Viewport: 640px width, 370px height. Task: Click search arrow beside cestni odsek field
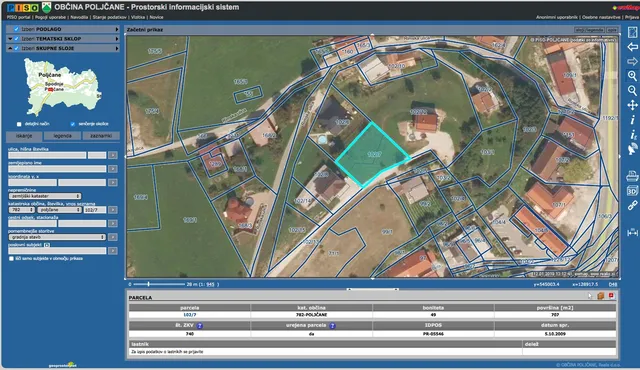point(113,223)
